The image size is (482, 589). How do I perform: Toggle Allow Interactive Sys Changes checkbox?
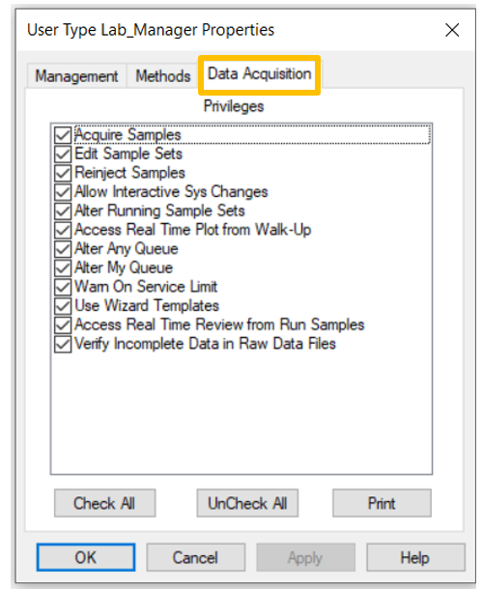[x=63, y=192]
